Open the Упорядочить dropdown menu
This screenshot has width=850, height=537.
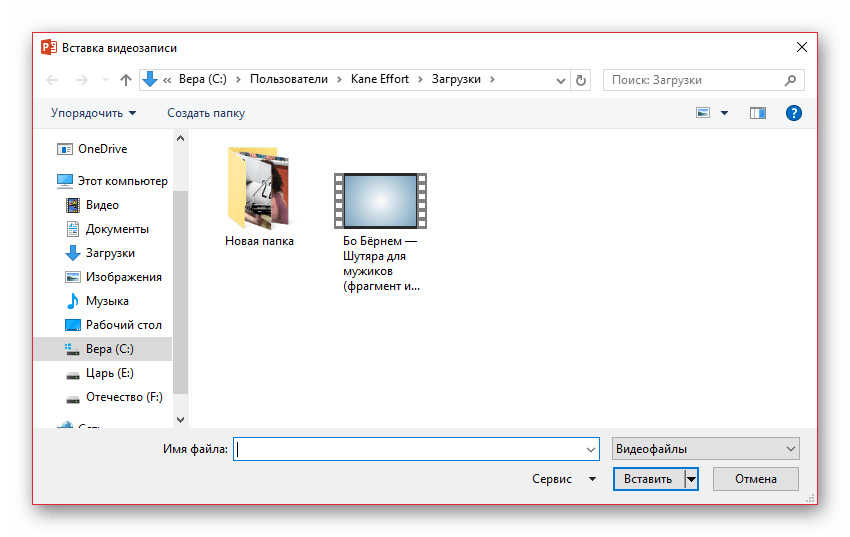[93, 114]
